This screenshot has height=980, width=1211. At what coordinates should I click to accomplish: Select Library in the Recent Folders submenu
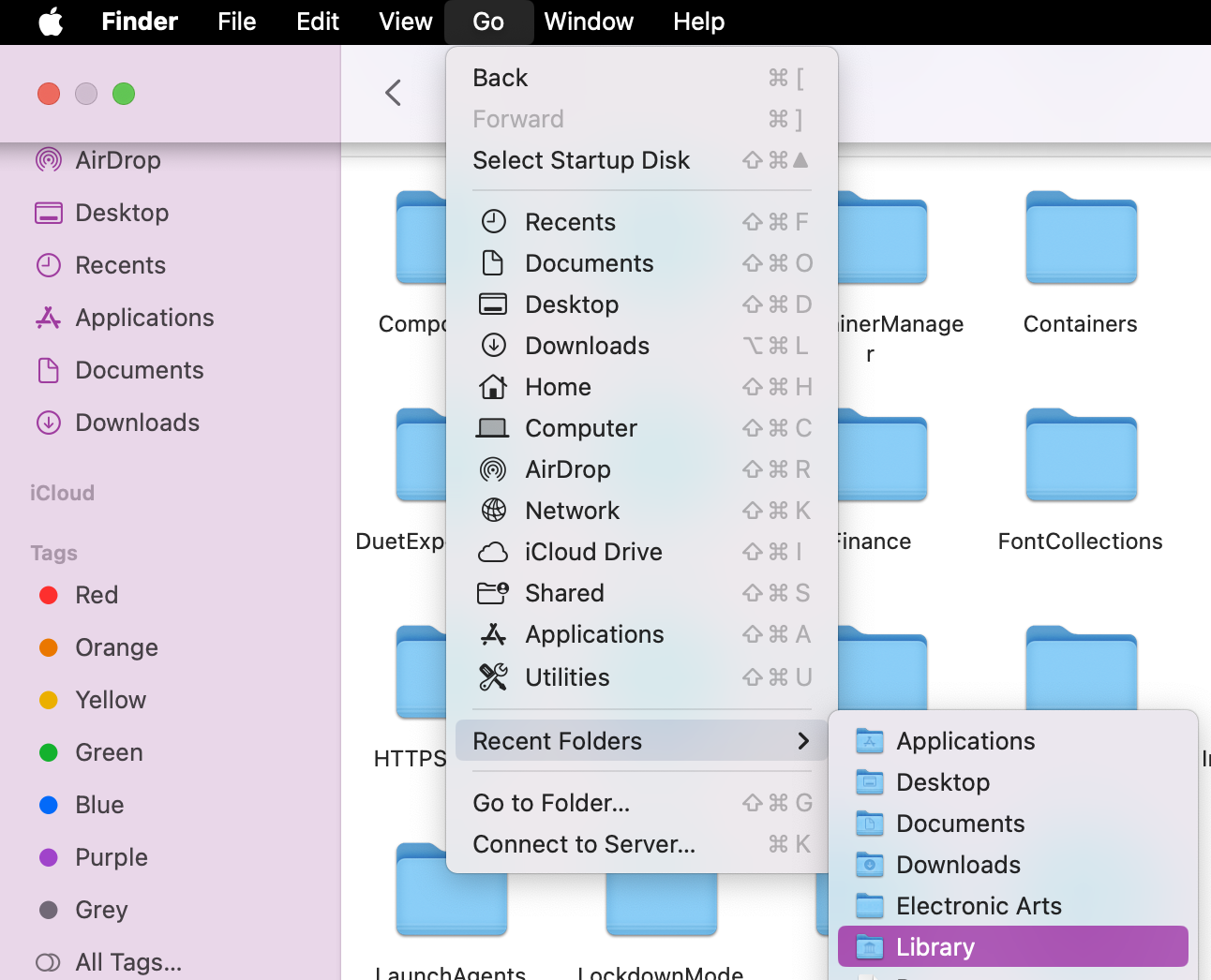pyautogui.click(x=934, y=946)
